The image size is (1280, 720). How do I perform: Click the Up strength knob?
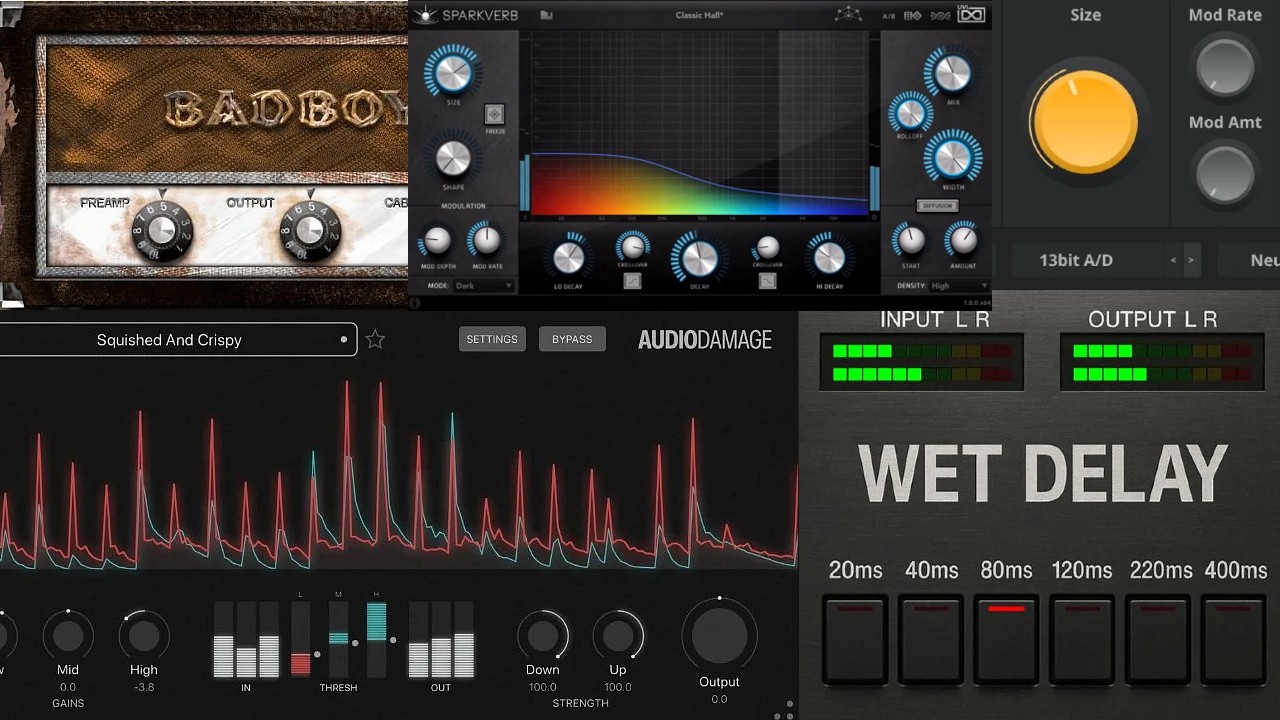[618, 635]
